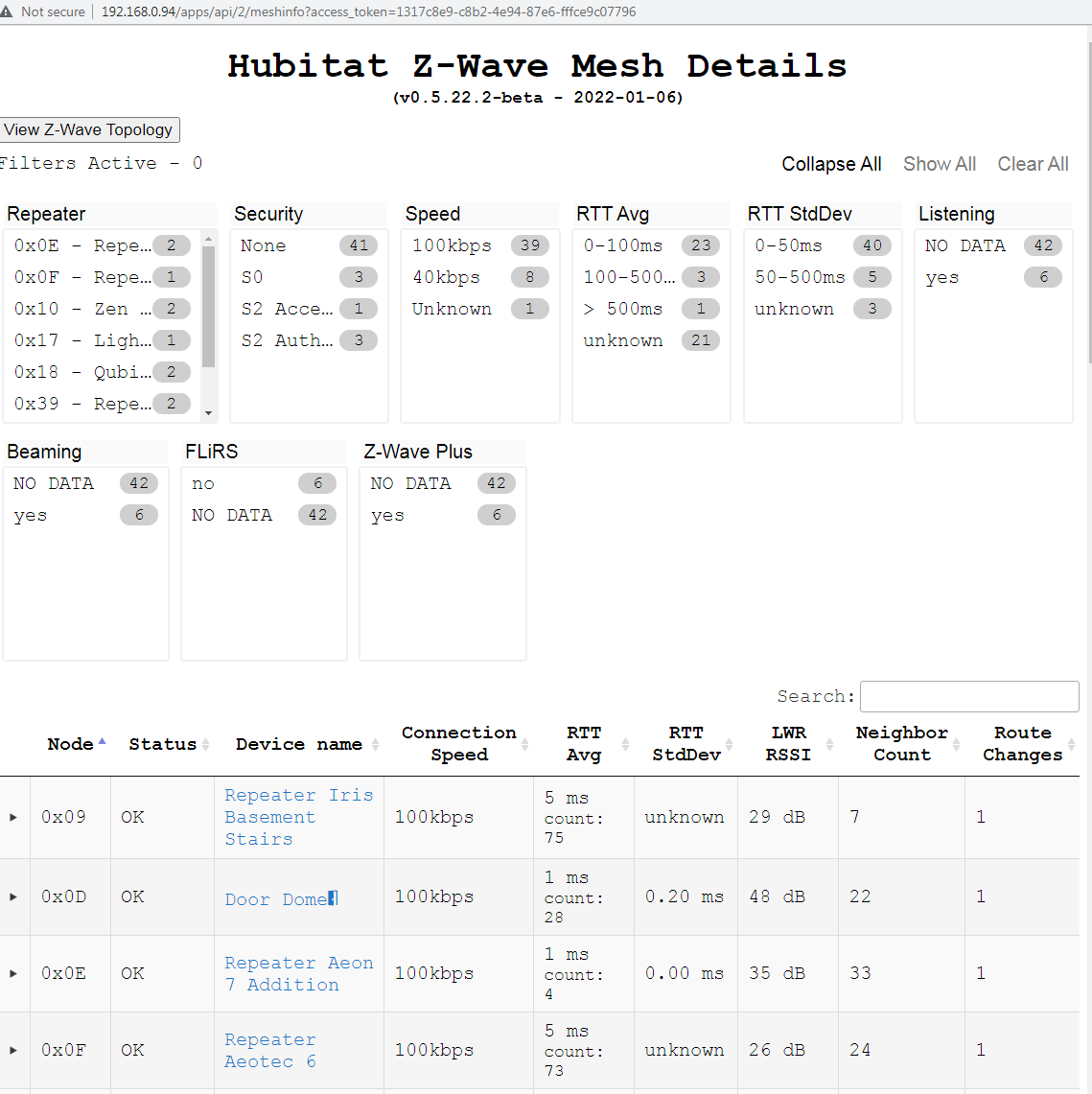Filter Beaming by NO DATA
1092x1094 pixels.
(x=86, y=483)
